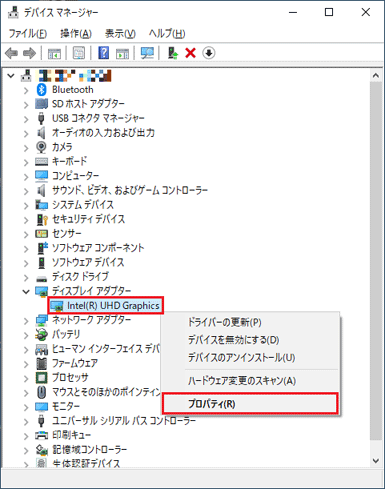Select the ヒューマン インターフェイス row
The image size is (385, 489).
click(x=105, y=349)
